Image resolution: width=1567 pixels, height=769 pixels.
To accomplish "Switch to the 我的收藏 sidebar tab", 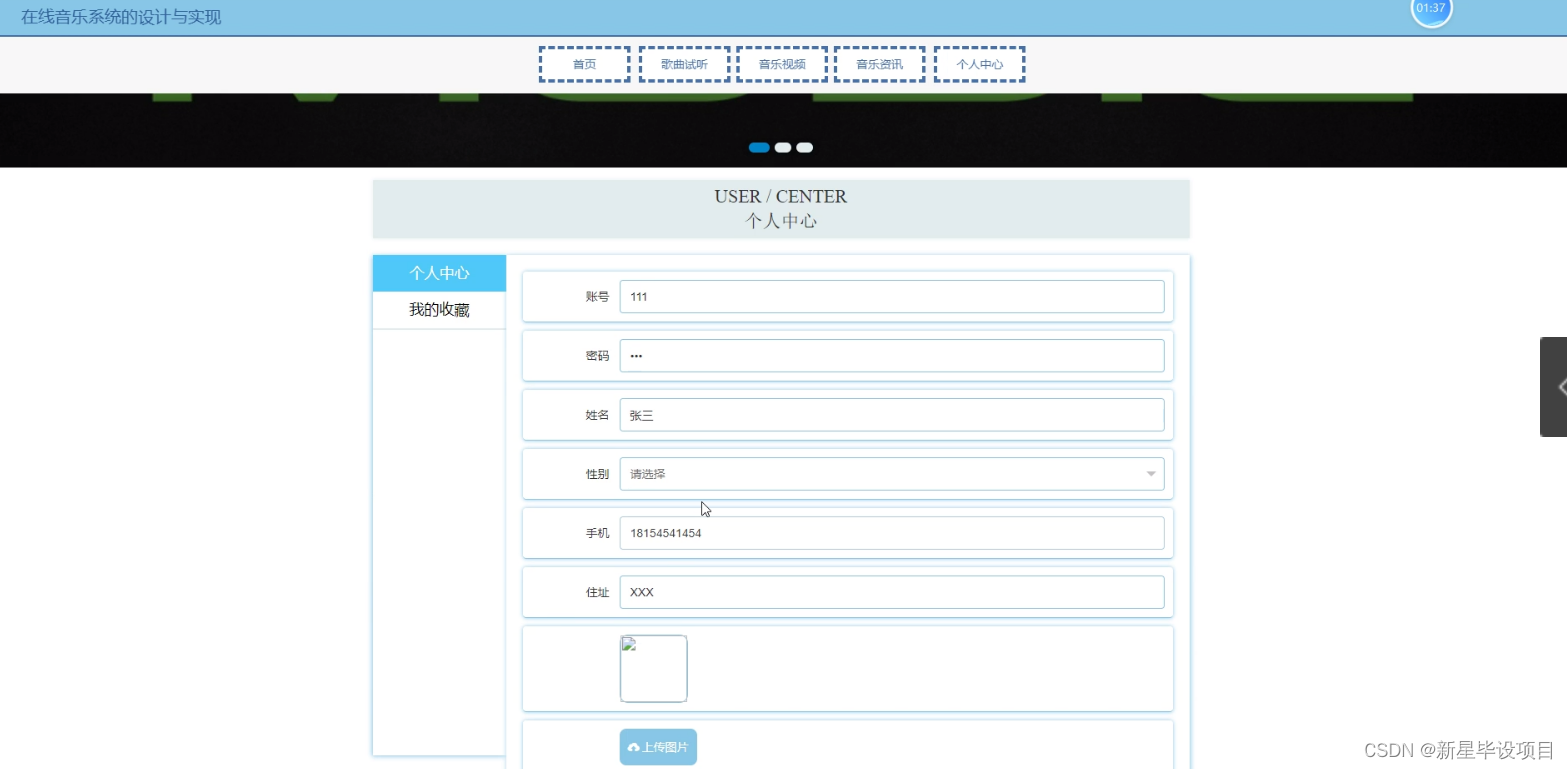I will pos(438,309).
